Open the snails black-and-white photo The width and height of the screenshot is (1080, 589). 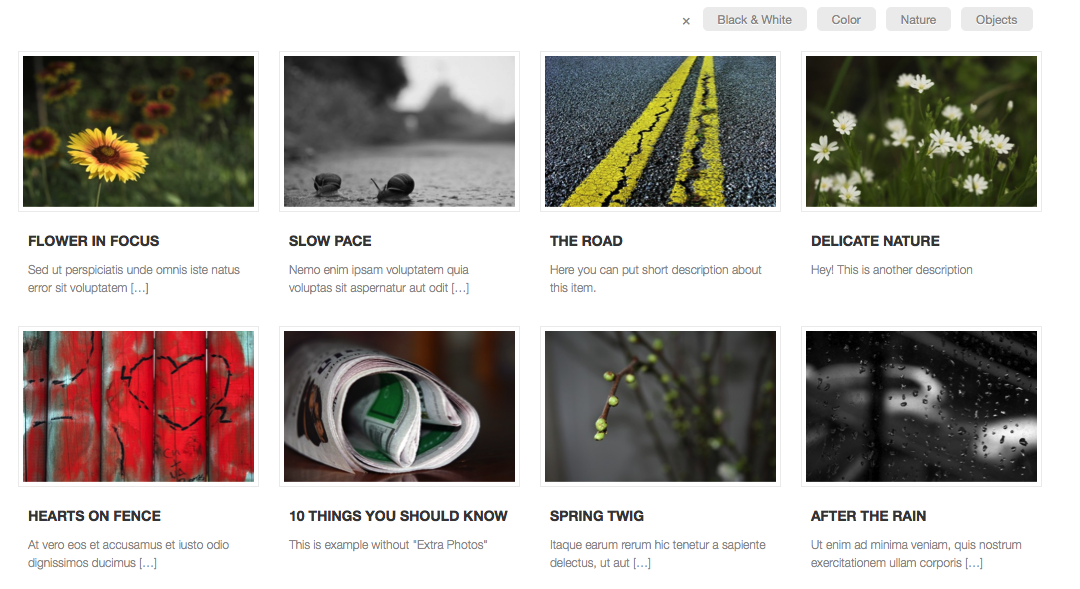tap(399, 132)
